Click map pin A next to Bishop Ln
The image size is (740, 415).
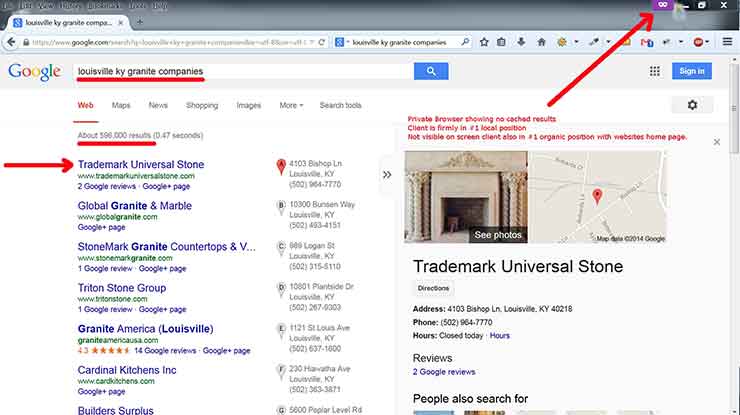point(281,166)
